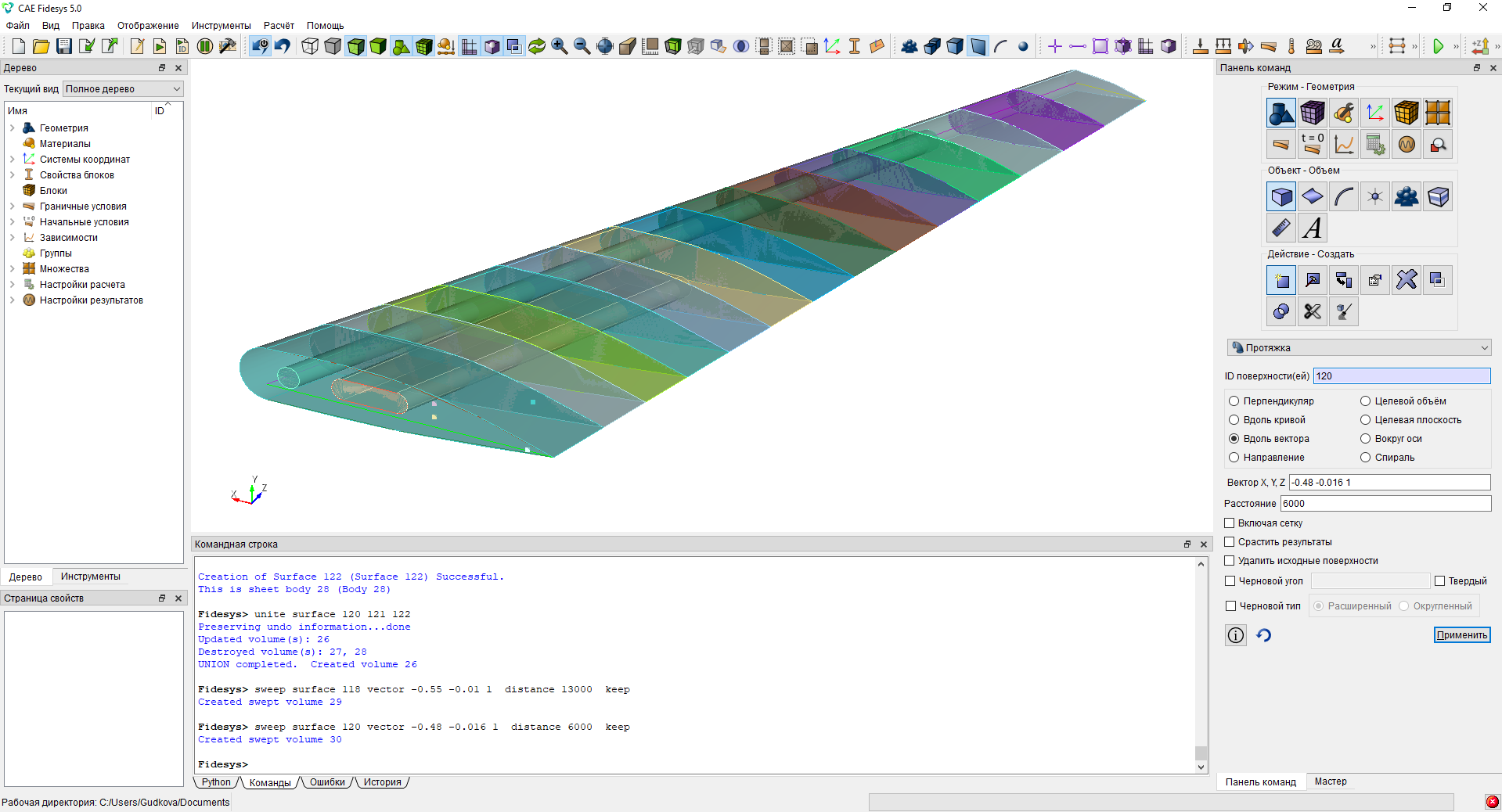This screenshot has height=812, width=1502.
Task: Expand the Системы координат tree node
Action: click(x=13, y=160)
